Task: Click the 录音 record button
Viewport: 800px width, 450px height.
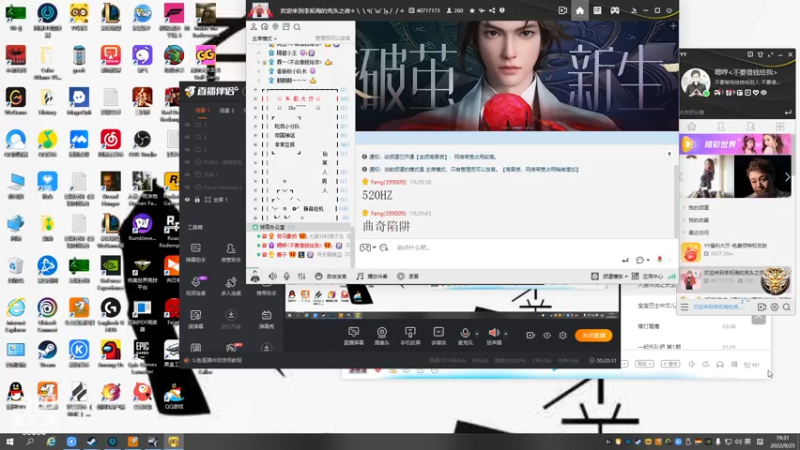Action: point(408,276)
